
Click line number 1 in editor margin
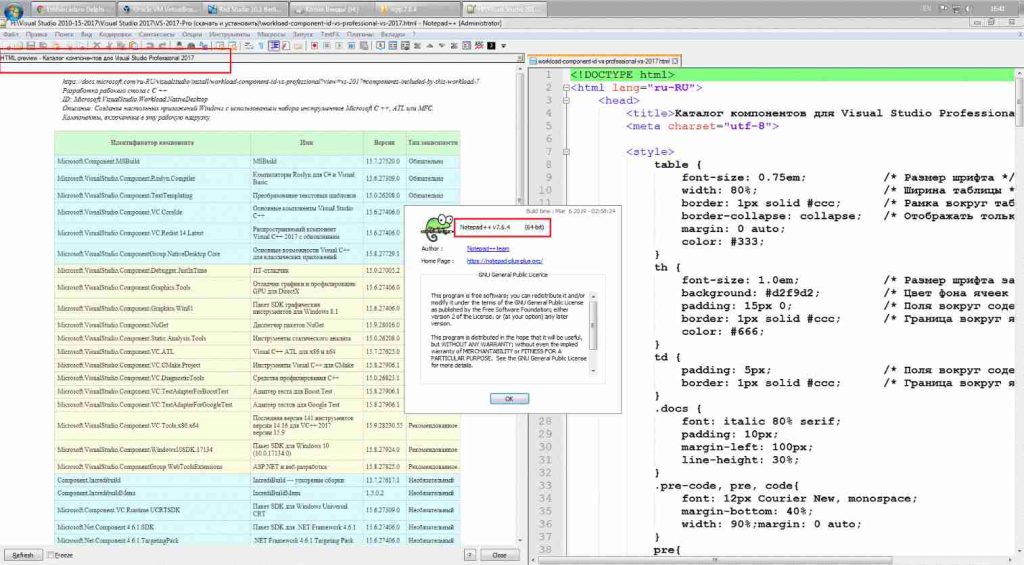[549, 75]
